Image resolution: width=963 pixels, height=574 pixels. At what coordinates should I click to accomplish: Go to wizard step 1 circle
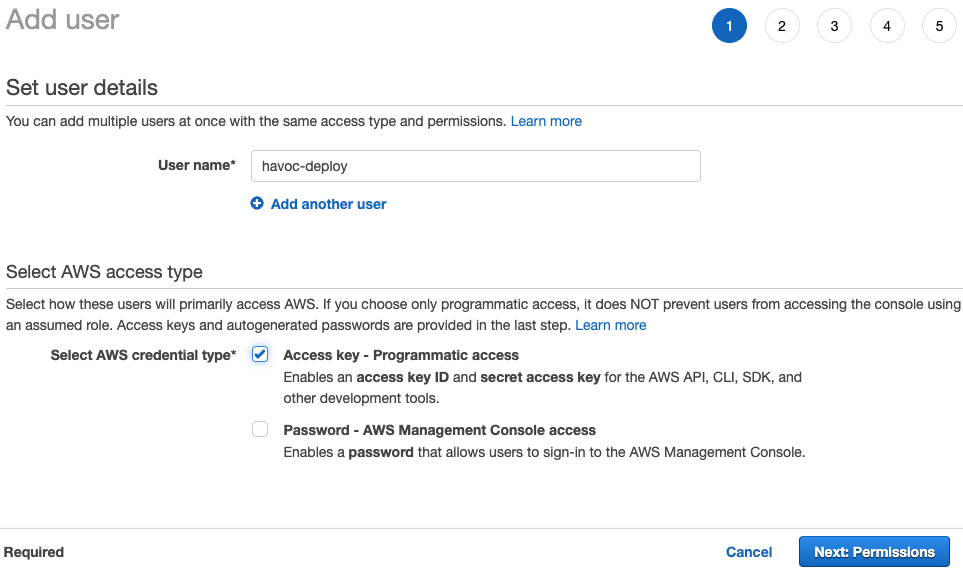click(729, 26)
